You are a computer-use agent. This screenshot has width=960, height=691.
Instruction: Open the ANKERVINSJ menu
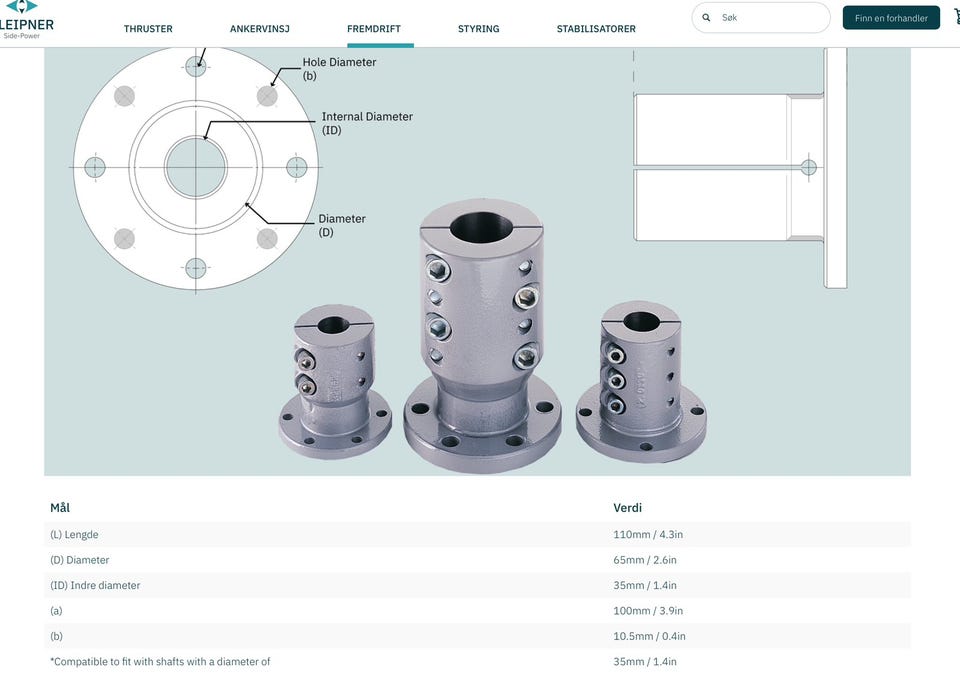(260, 29)
